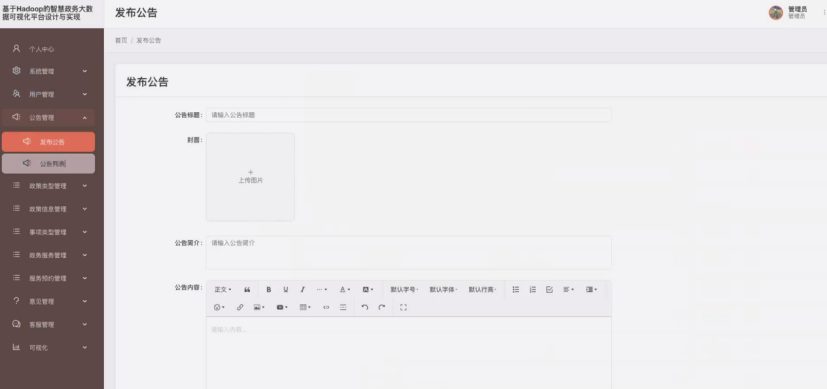Open the indent options dropdown
Viewport: 827px width, 389px height.
591,289
